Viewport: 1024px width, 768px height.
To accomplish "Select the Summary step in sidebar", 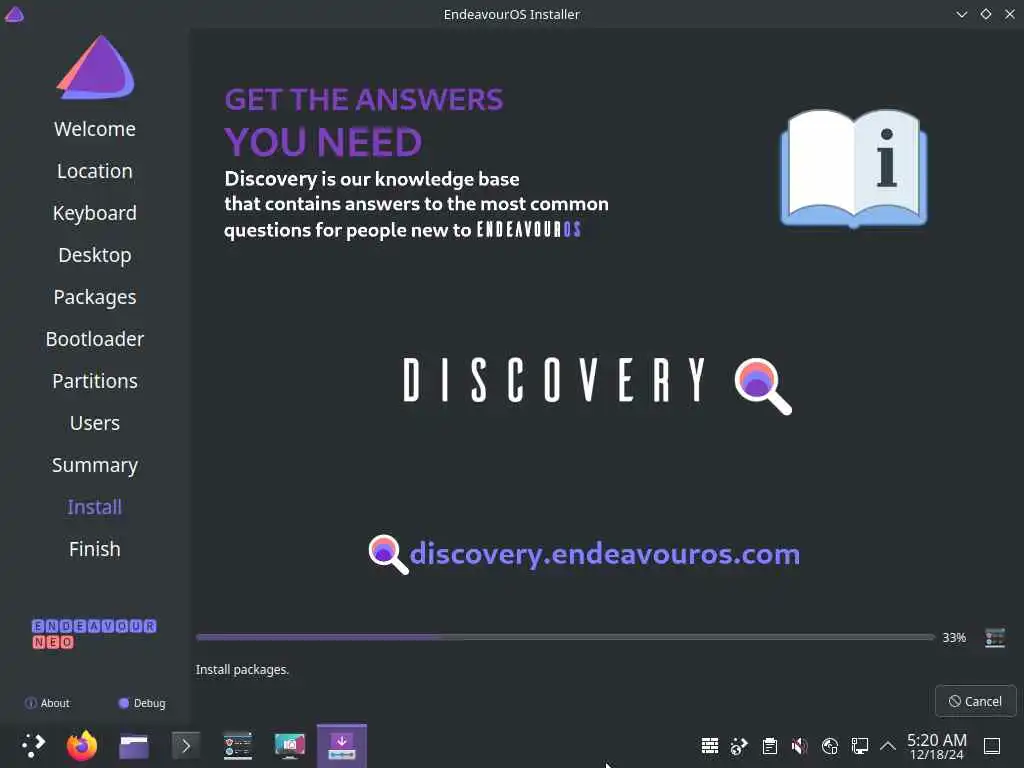I will [x=95, y=465].
